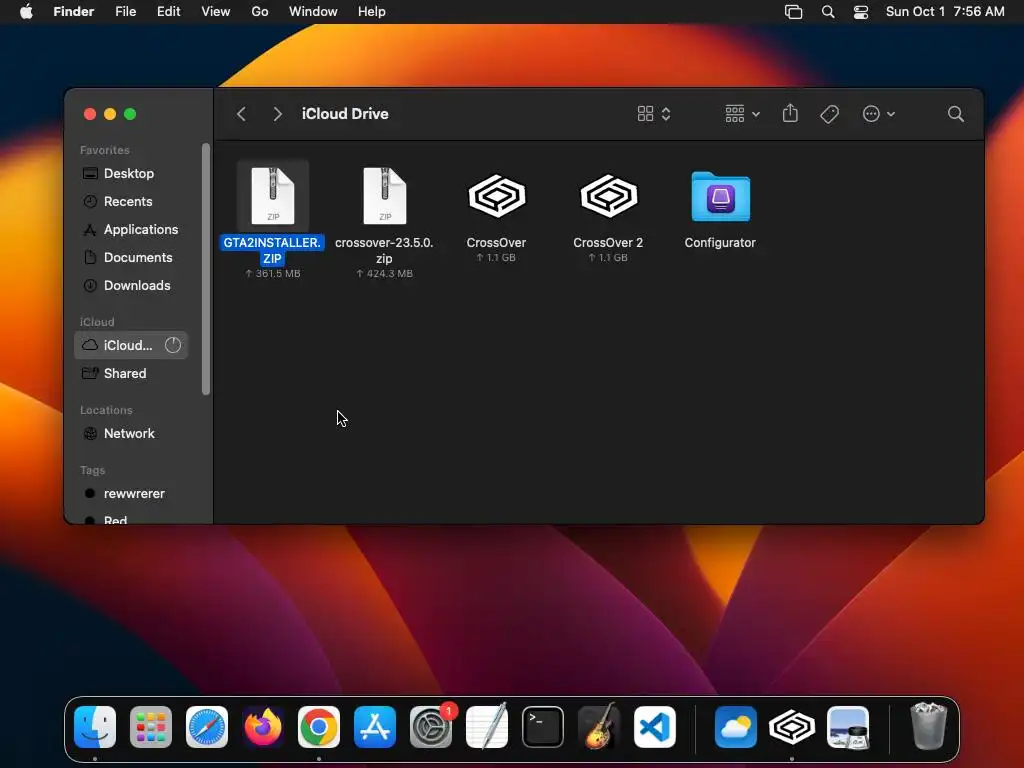Close the Finder window with red button

(x=90, y=114)
